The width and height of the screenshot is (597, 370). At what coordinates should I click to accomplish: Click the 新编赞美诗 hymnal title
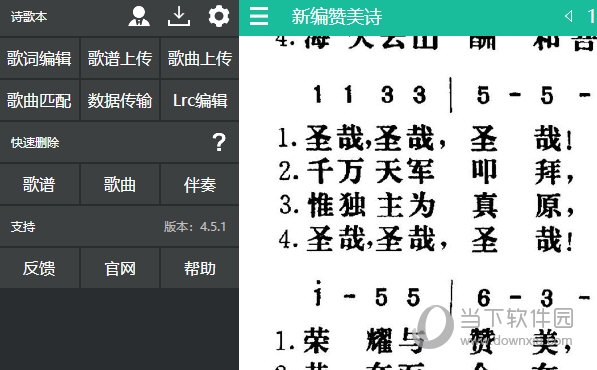click(337, 17)
